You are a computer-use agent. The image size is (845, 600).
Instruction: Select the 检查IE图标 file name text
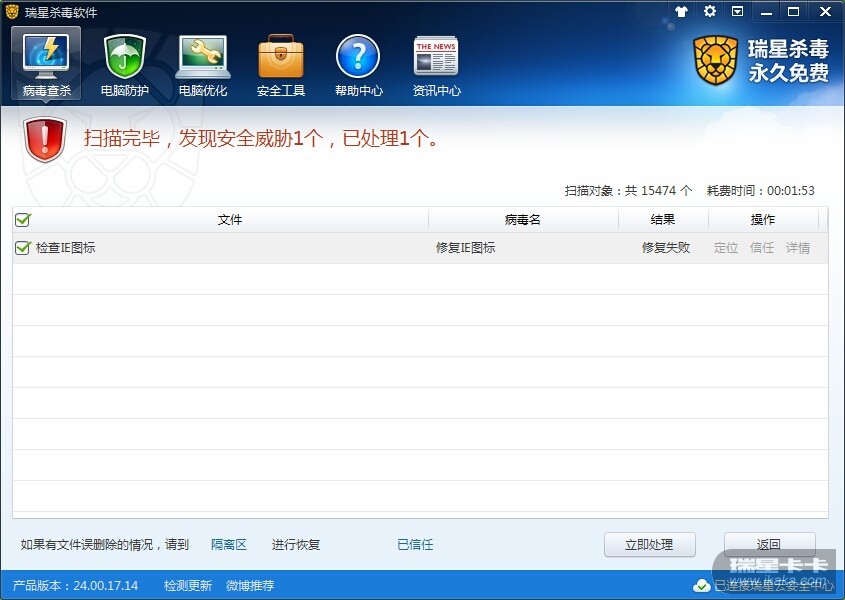pyautogui.click(x=65, y=247)
